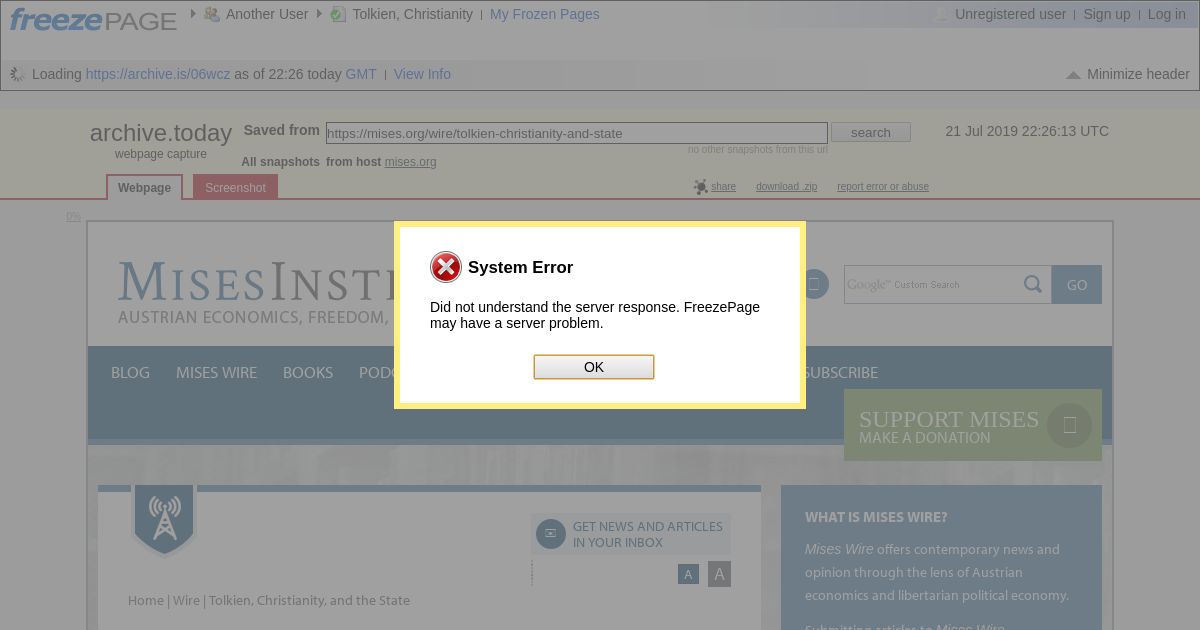Click the Home breadcrumb link

coord(146,600)
